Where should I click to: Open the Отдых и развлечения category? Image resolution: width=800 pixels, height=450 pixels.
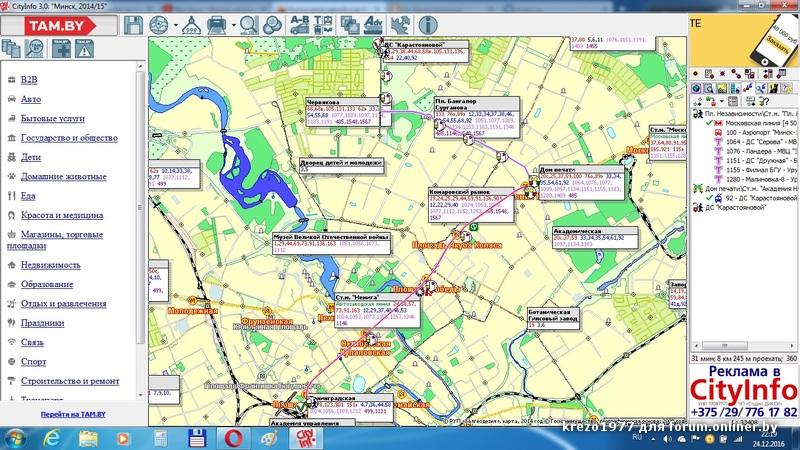point(63,304)
